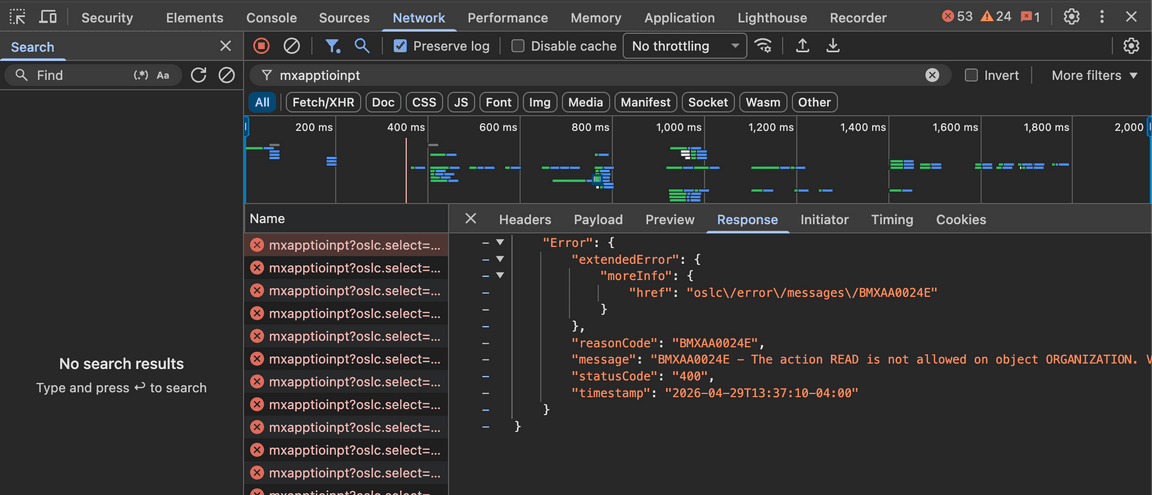Switch to the Security panel tab
The width and height of the screenshot is (1152, 495).
coord(107,18)
